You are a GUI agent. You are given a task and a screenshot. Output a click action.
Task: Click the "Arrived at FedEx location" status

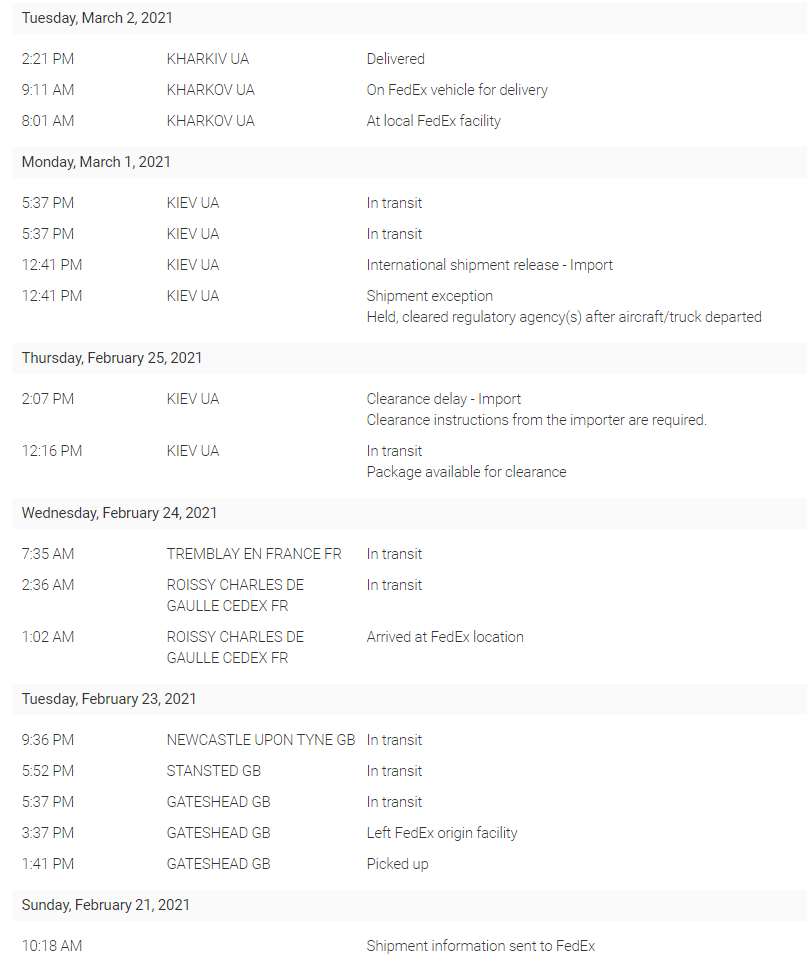445,637
